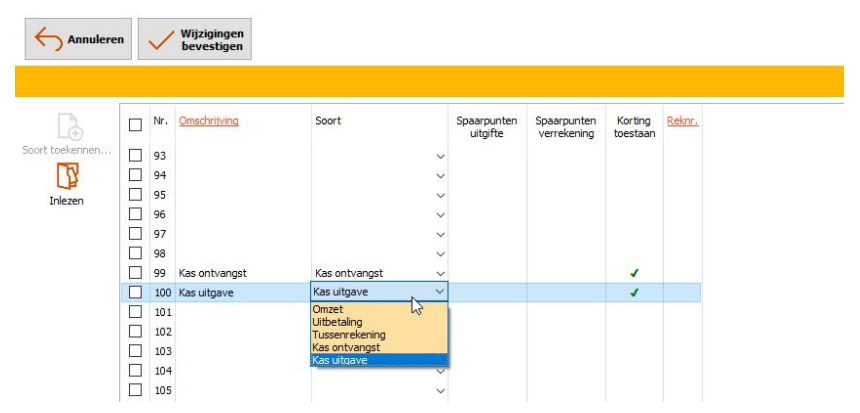Image resolution: width=860 pixels, height=413 pixels.
Task: Pick Uitbetaling from the open list
Action: [340, 322]
